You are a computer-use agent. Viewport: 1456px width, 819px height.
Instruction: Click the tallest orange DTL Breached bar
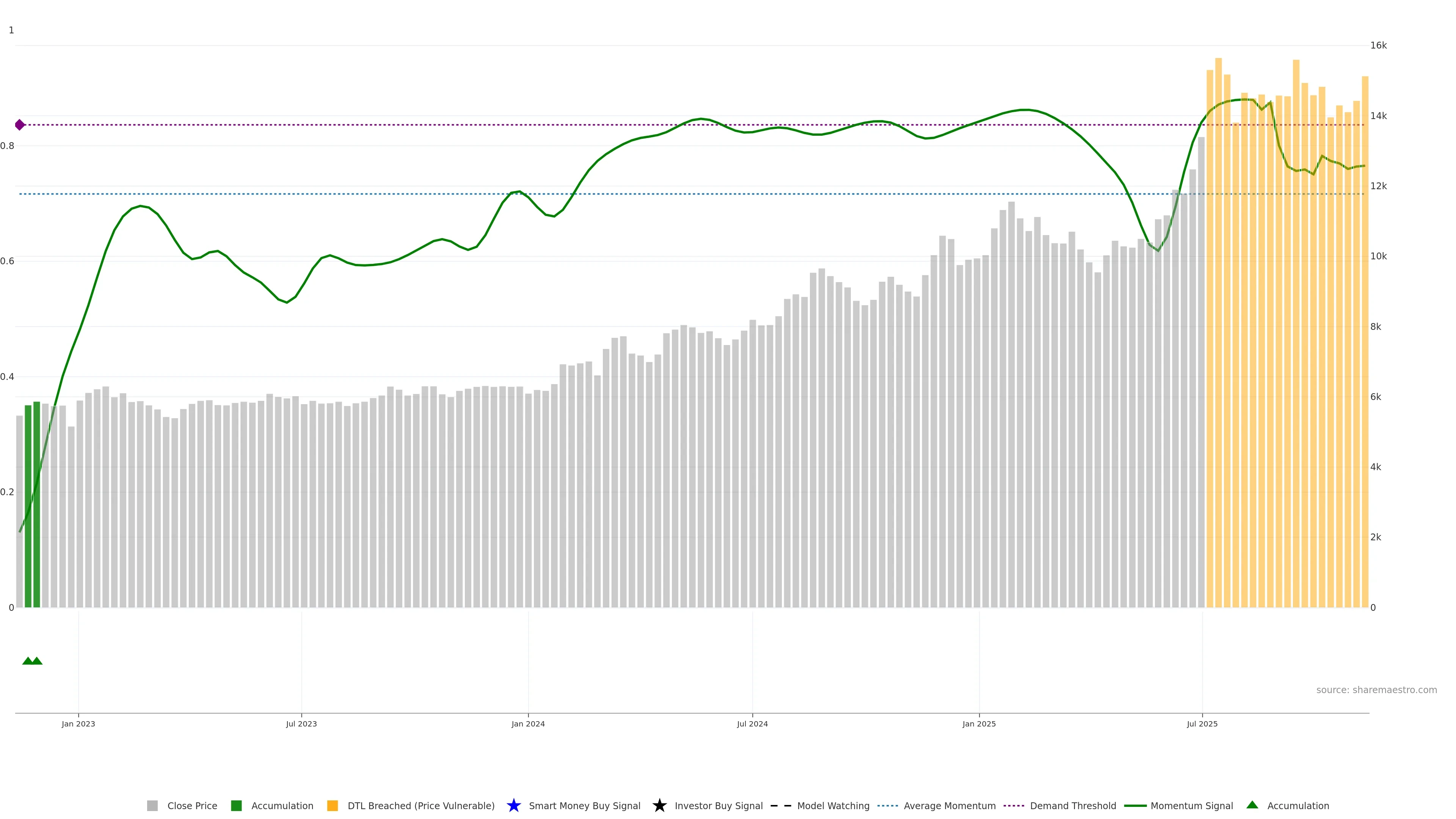coord(1218,339)
